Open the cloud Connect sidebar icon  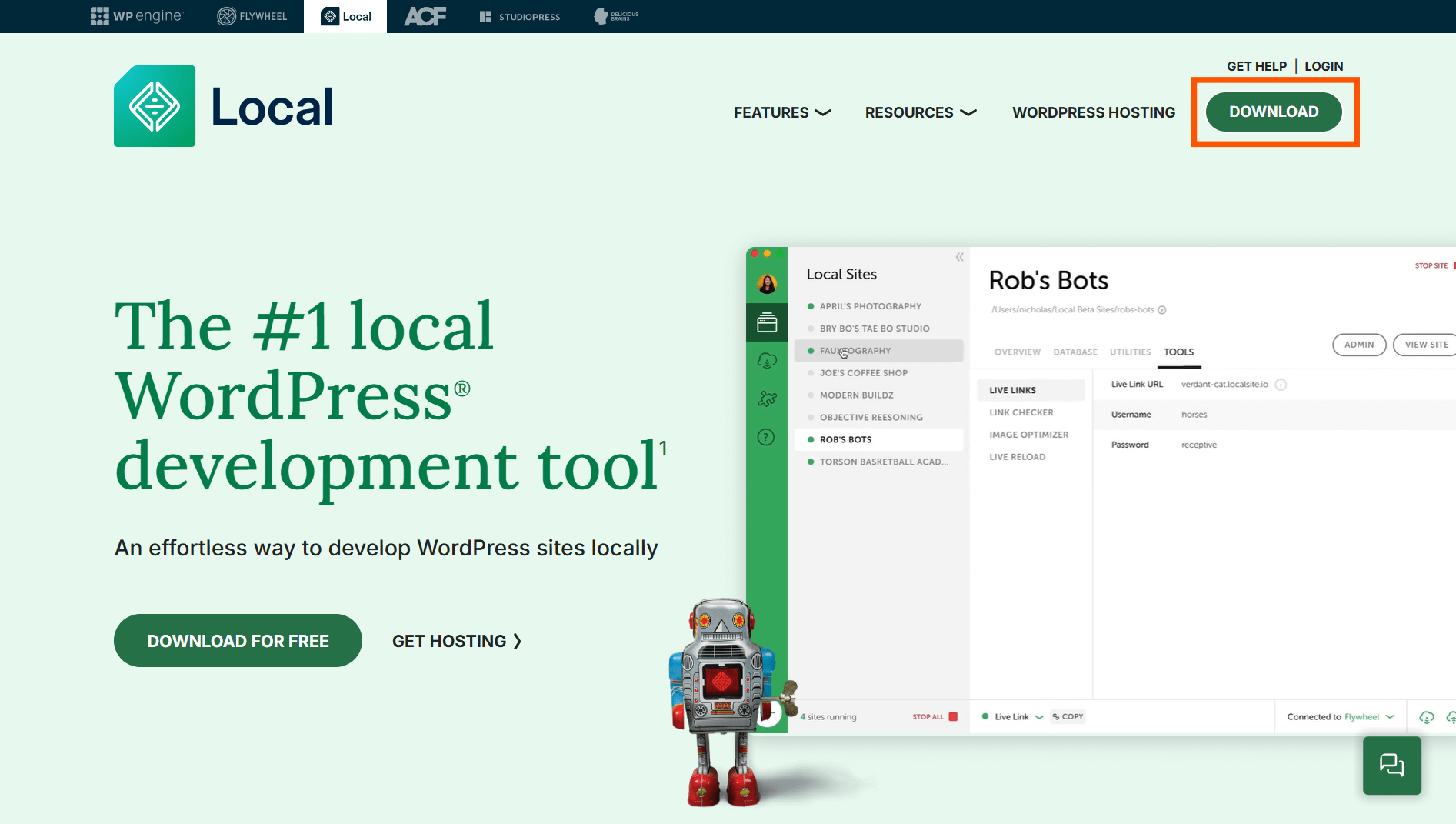click(767, 361)
